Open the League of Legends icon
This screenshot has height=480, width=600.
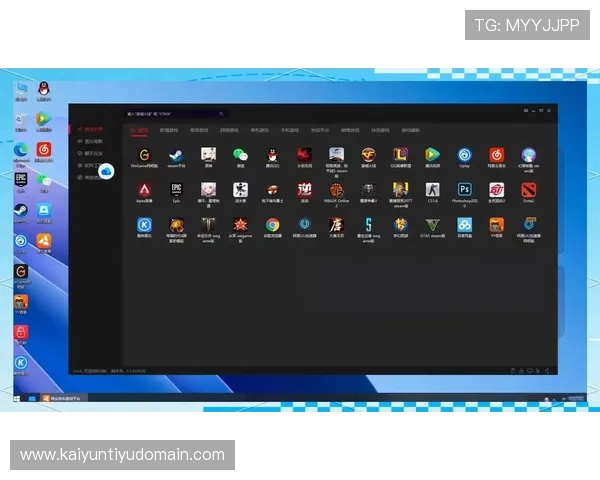tap(401, 158)
